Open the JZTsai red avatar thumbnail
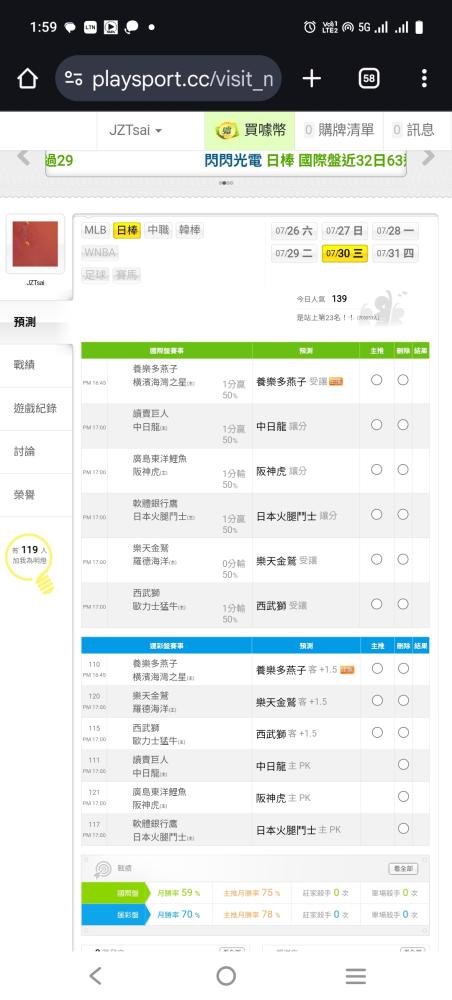Screen dimensions: 452x1000 click(35, 244)
